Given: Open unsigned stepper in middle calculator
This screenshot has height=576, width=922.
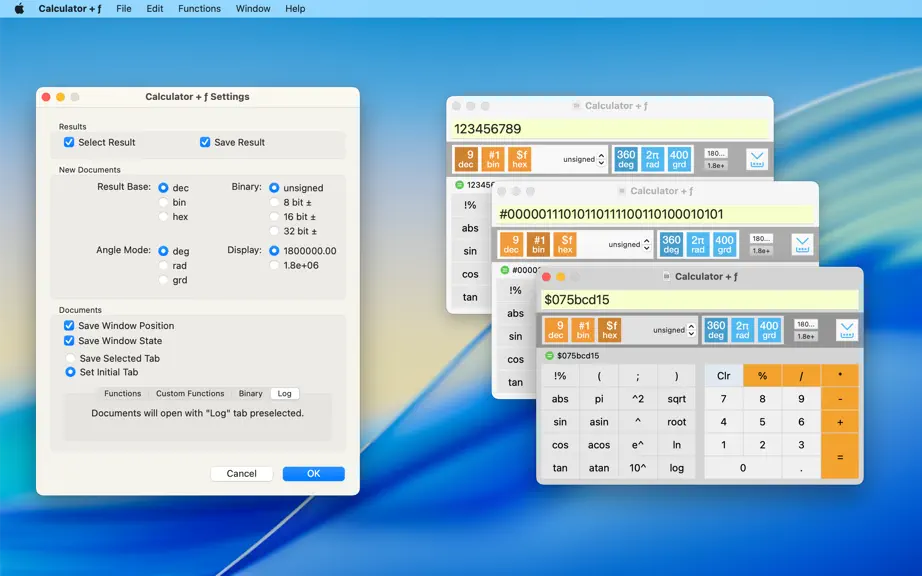Looking at the screenshot, I should click(x=647, y=245).
